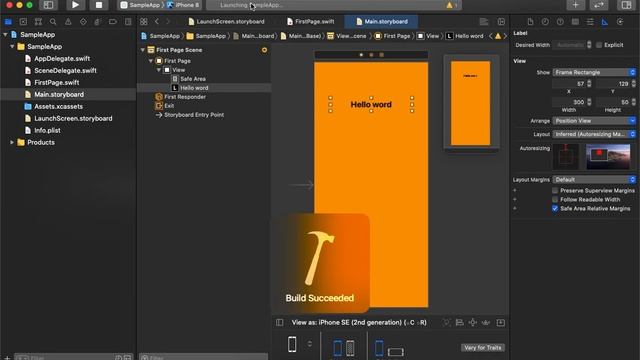Check Follow Readable Width

(x=555, y=200)
